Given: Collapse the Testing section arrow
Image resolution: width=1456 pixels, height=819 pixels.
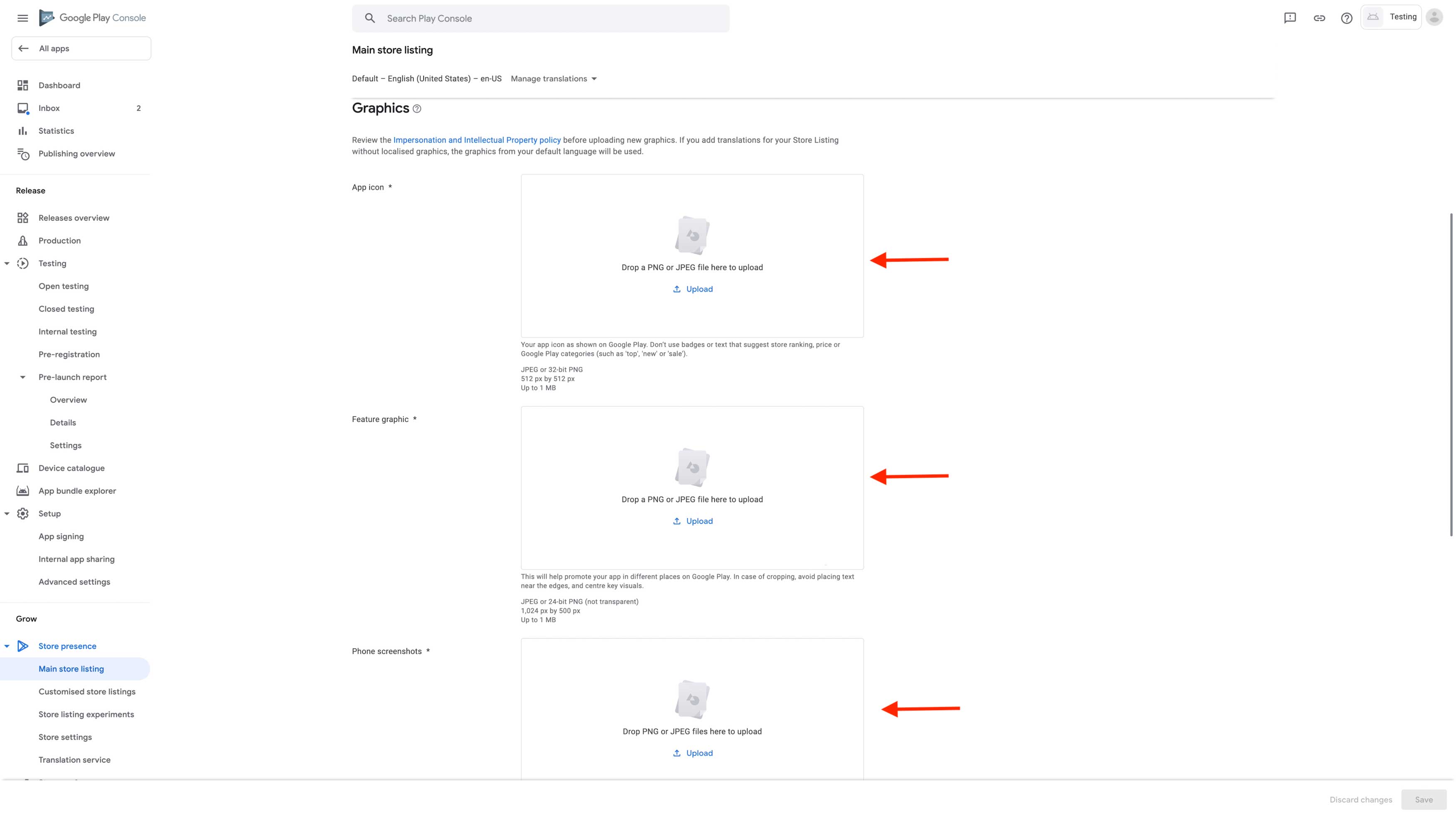Looking at the screenshot, I should pyautogui.click(x=7, y=263).
